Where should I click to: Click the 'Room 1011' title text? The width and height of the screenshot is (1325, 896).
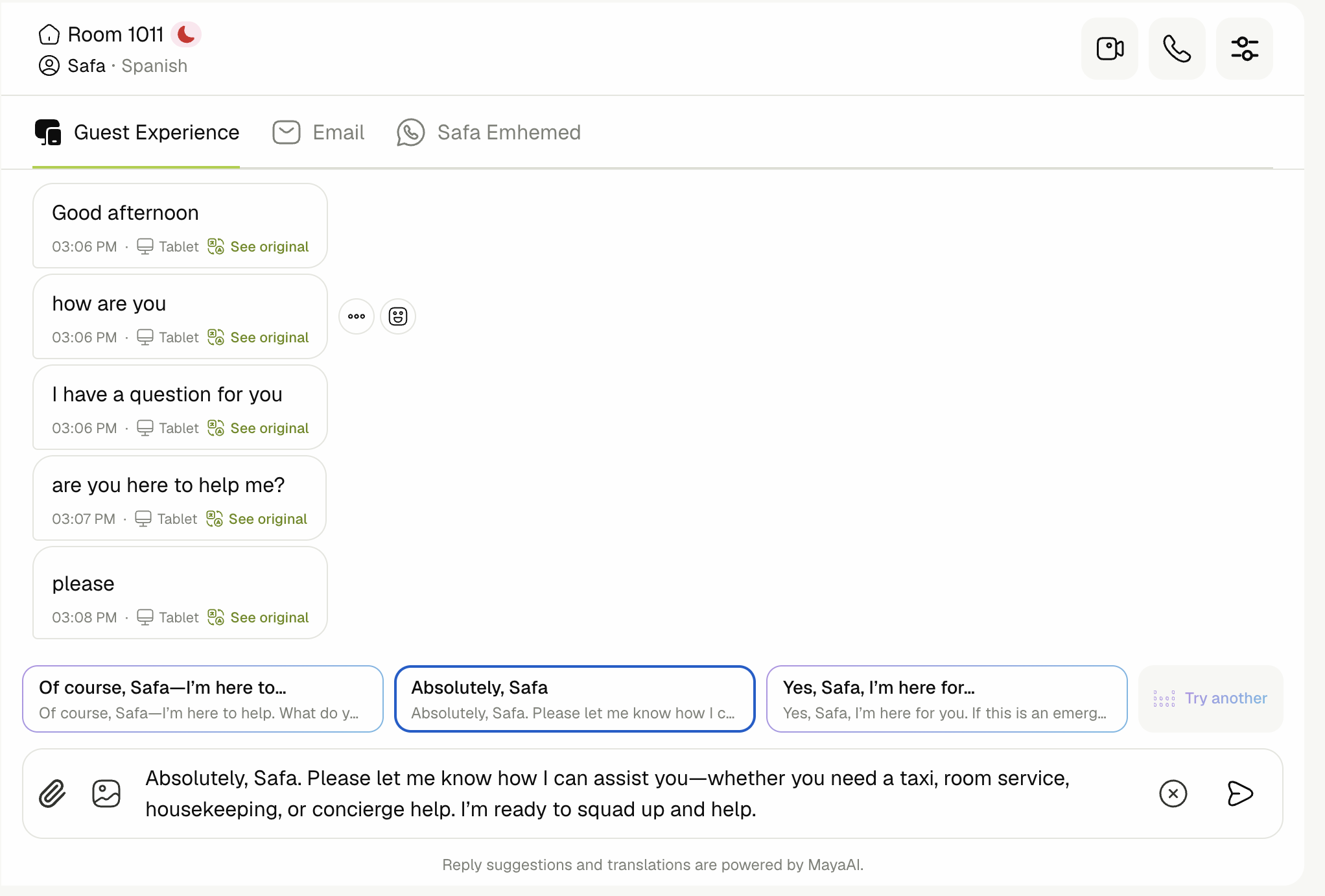[116, 34]
